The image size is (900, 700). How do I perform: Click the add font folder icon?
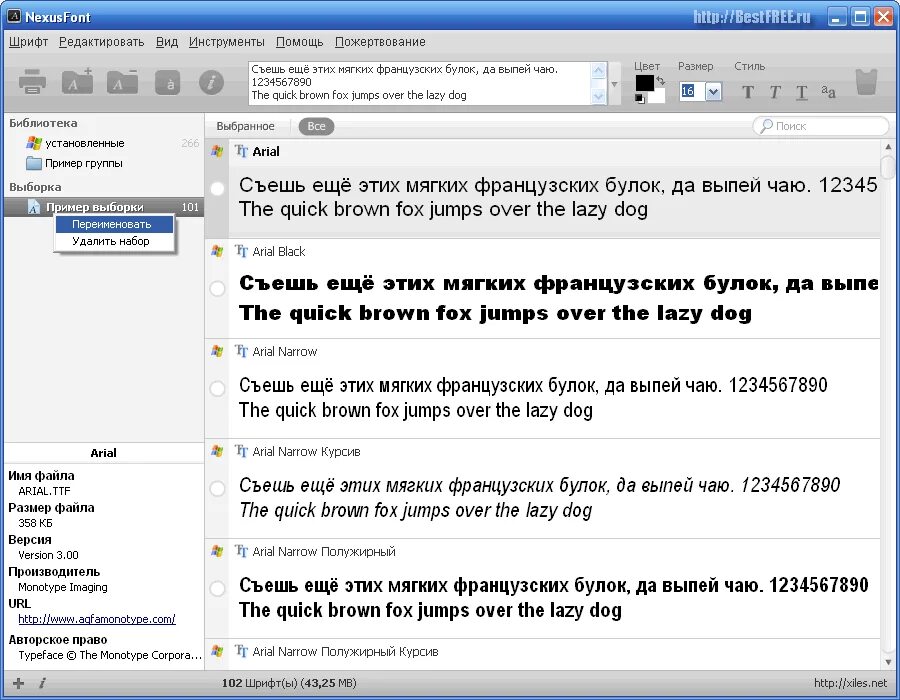click(x=77, y=81)
